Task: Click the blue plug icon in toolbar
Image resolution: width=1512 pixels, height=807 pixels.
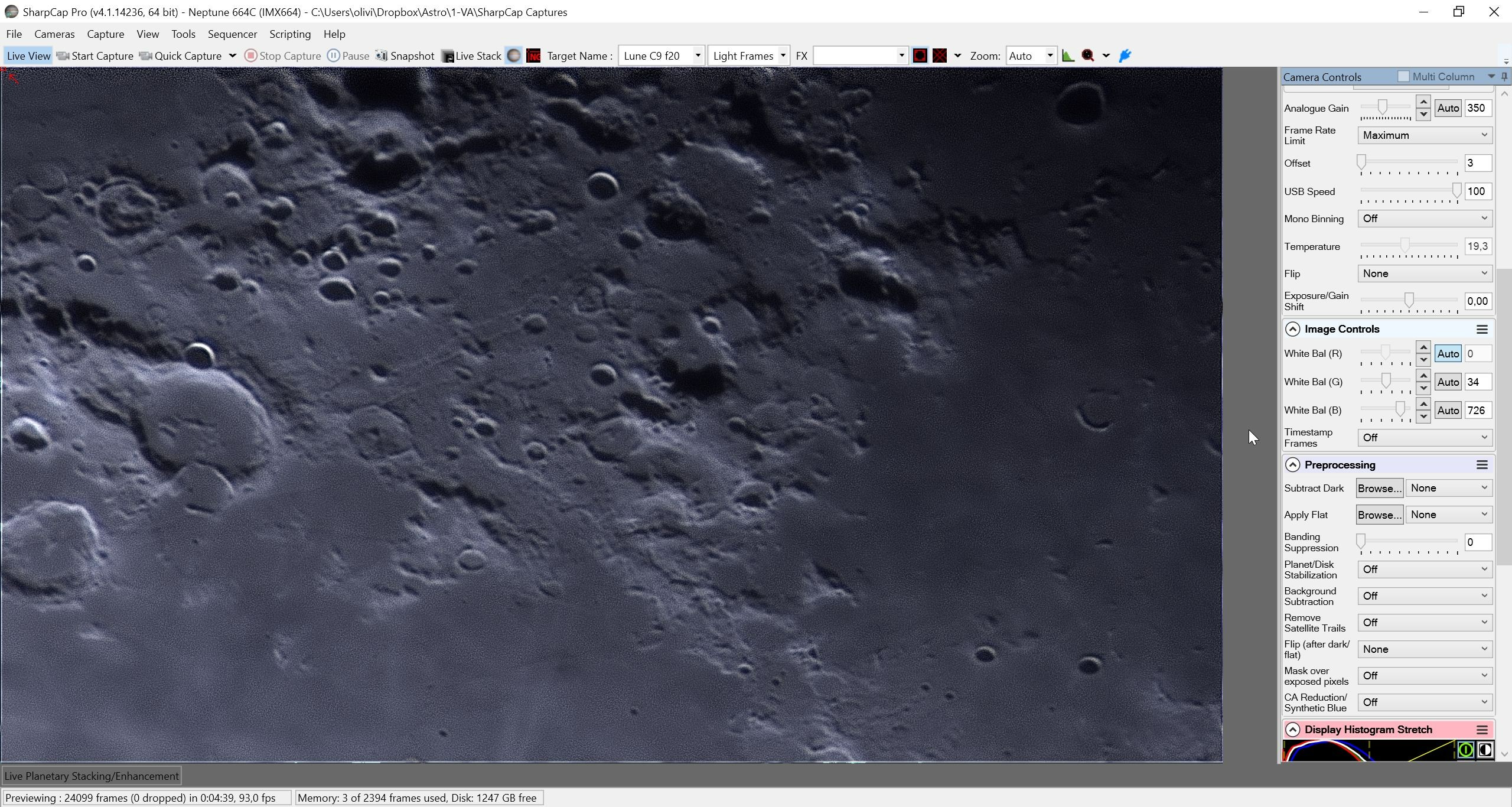Action: tap(1125, 56)
